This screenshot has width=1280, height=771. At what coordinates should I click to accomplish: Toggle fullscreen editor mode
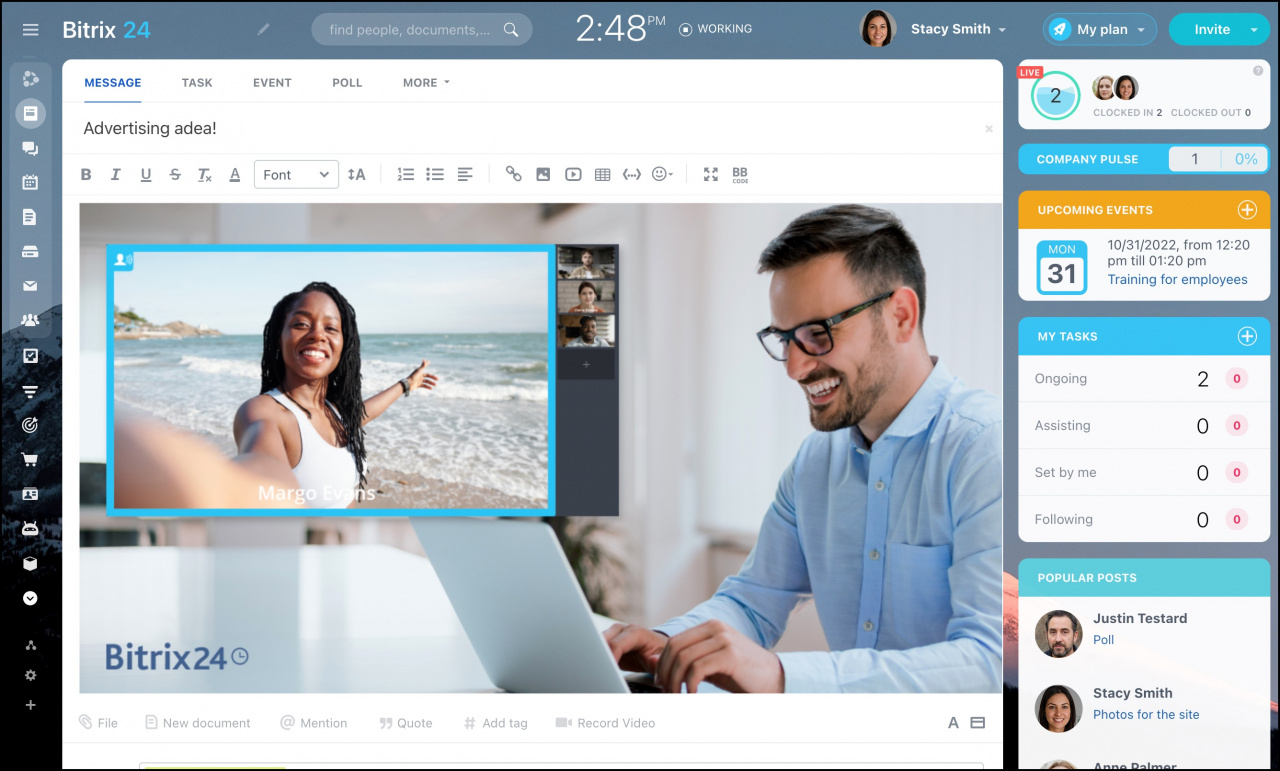point(710,174)
